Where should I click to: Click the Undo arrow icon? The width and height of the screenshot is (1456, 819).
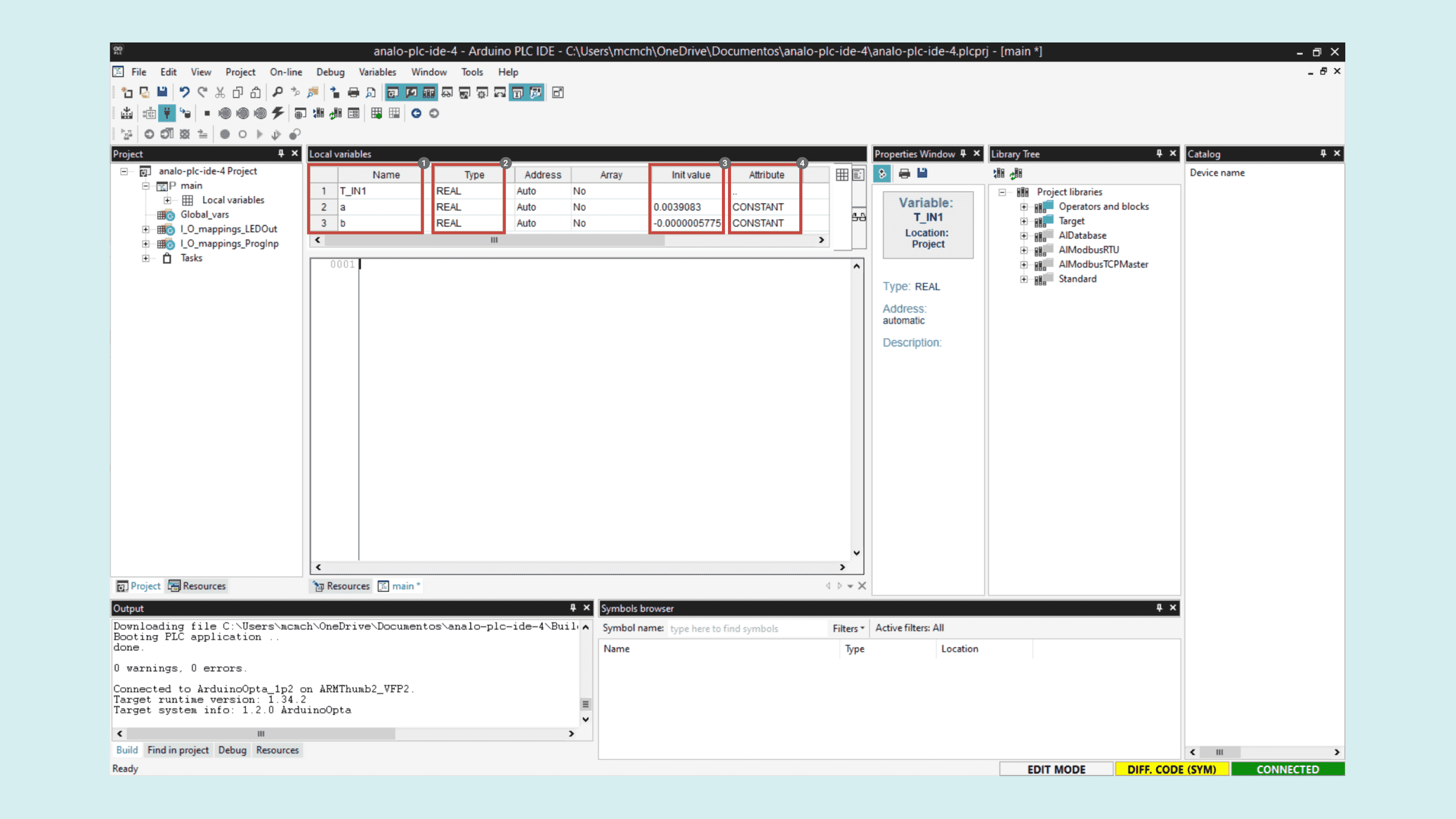pyautogui.click(x=183, y=92)
